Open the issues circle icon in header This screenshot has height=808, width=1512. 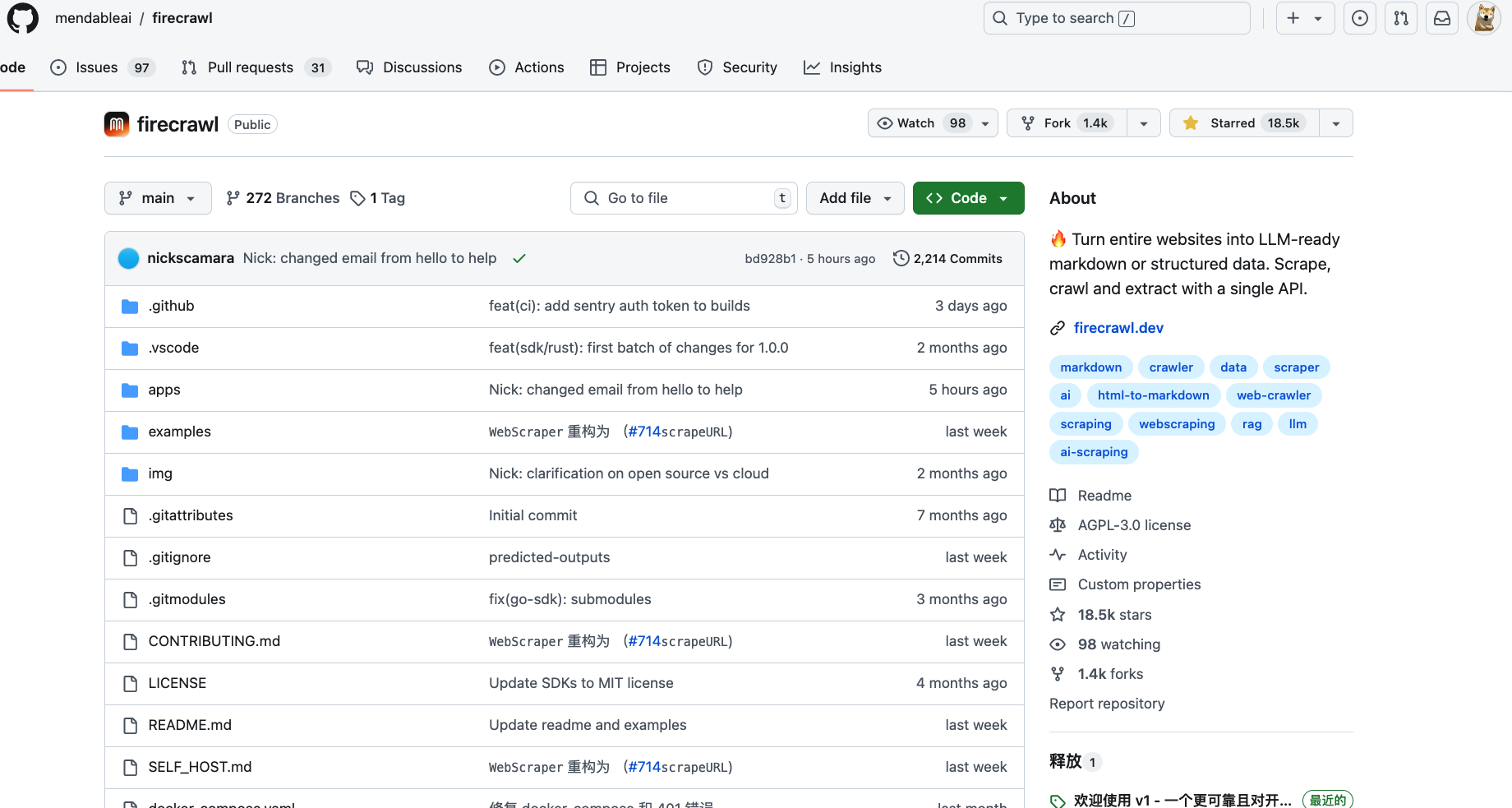click(x=1360, y=18)
